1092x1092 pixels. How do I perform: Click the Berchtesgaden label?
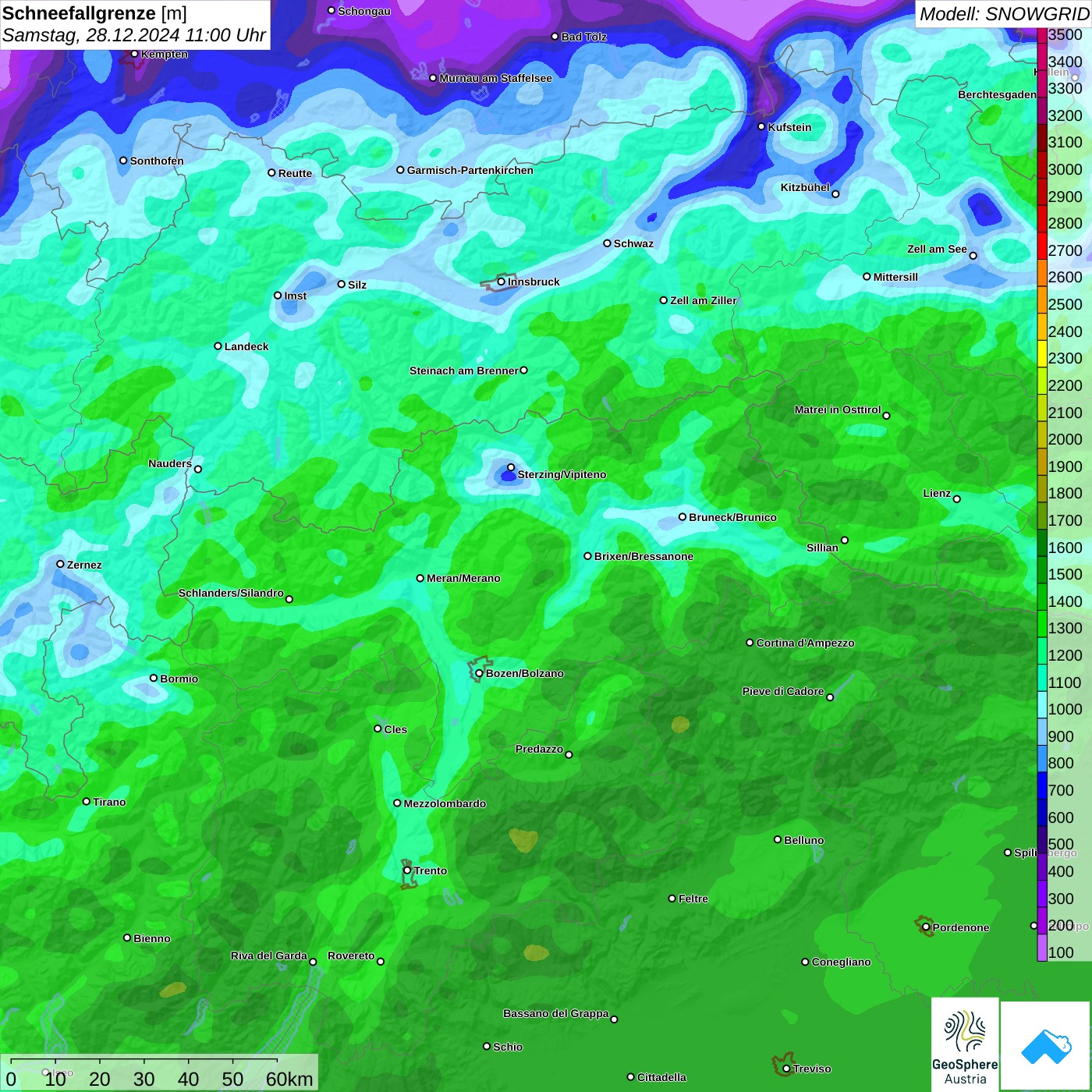[997, 94]
